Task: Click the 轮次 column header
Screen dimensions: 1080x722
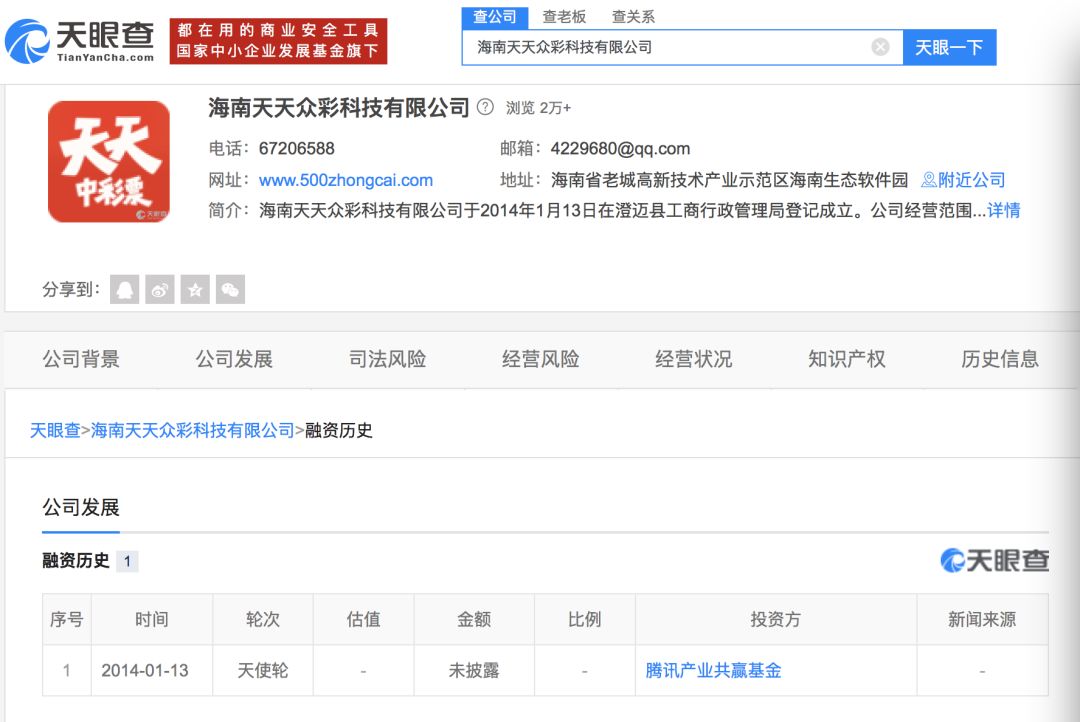Action: (x=263, y=619)
